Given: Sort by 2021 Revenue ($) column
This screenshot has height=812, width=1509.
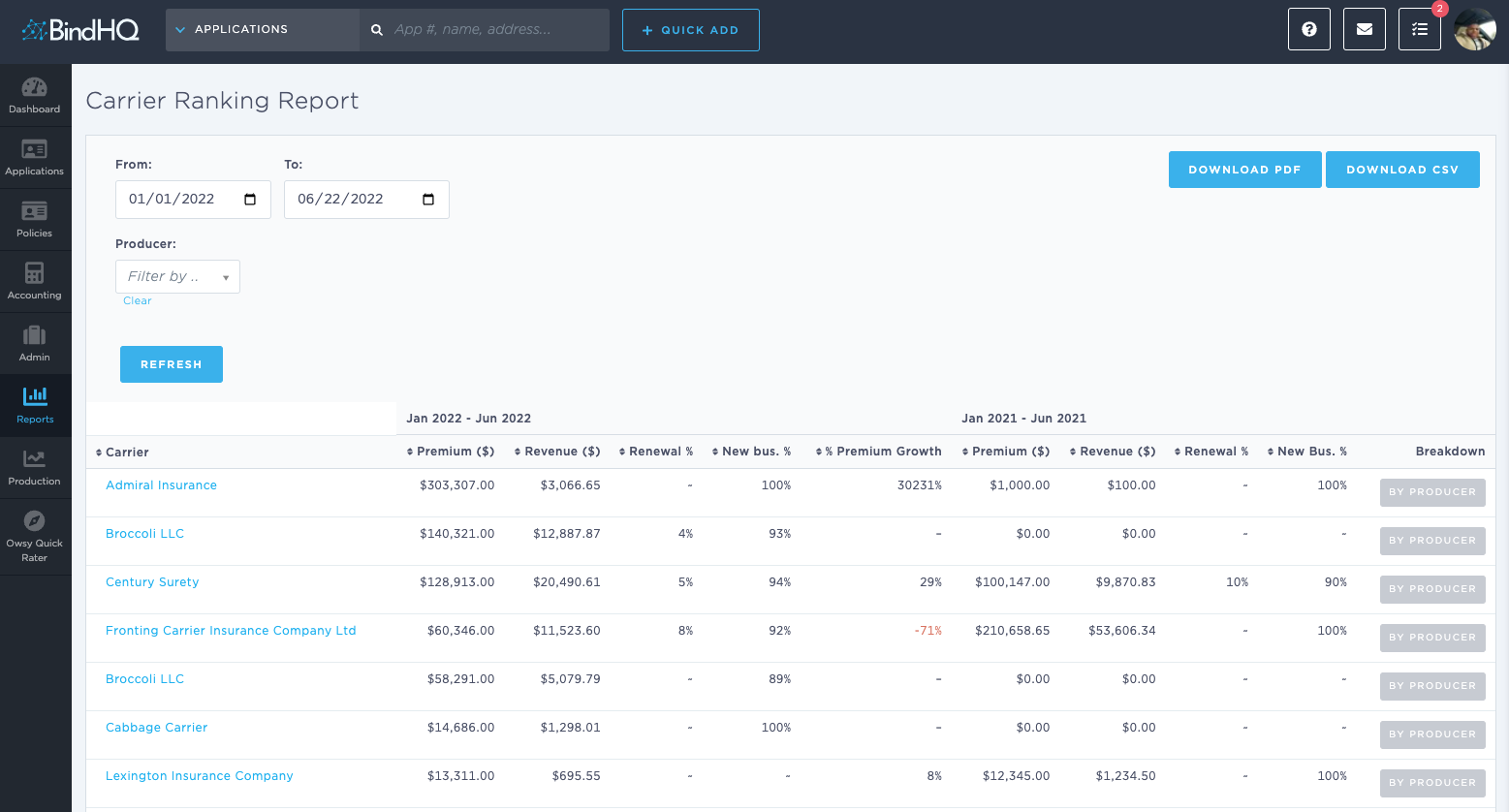Looking at the screenshot, I should coord(1113,452).
